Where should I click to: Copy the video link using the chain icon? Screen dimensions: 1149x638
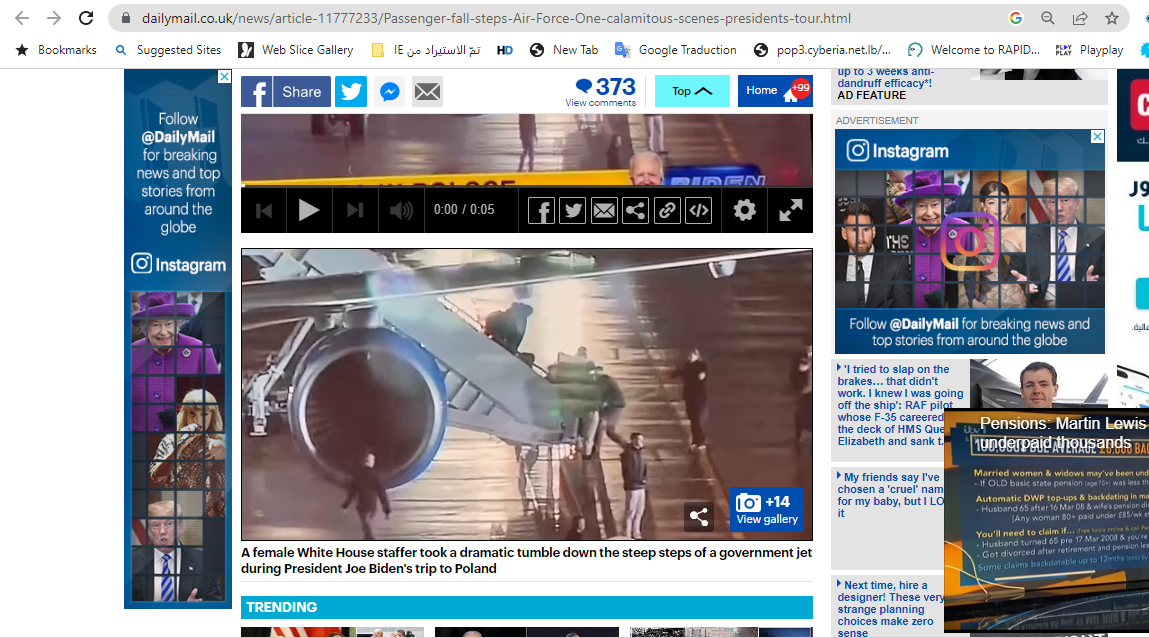(667, 211)
